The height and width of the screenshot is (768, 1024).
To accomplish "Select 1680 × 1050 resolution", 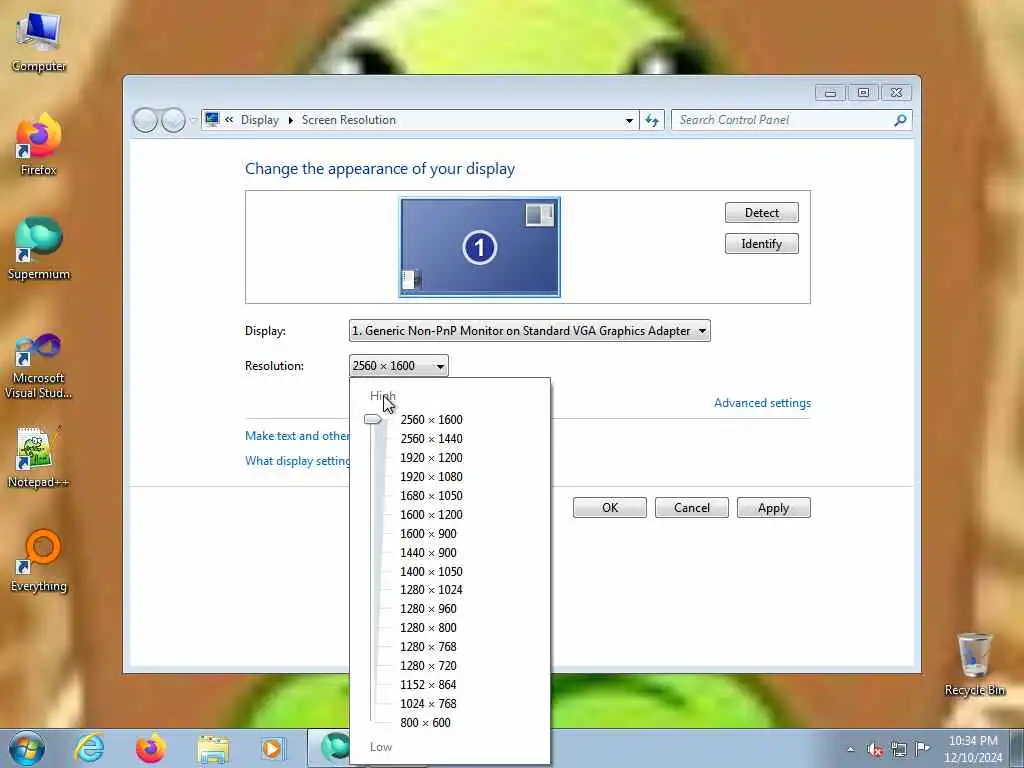I will tap(431, 496).
